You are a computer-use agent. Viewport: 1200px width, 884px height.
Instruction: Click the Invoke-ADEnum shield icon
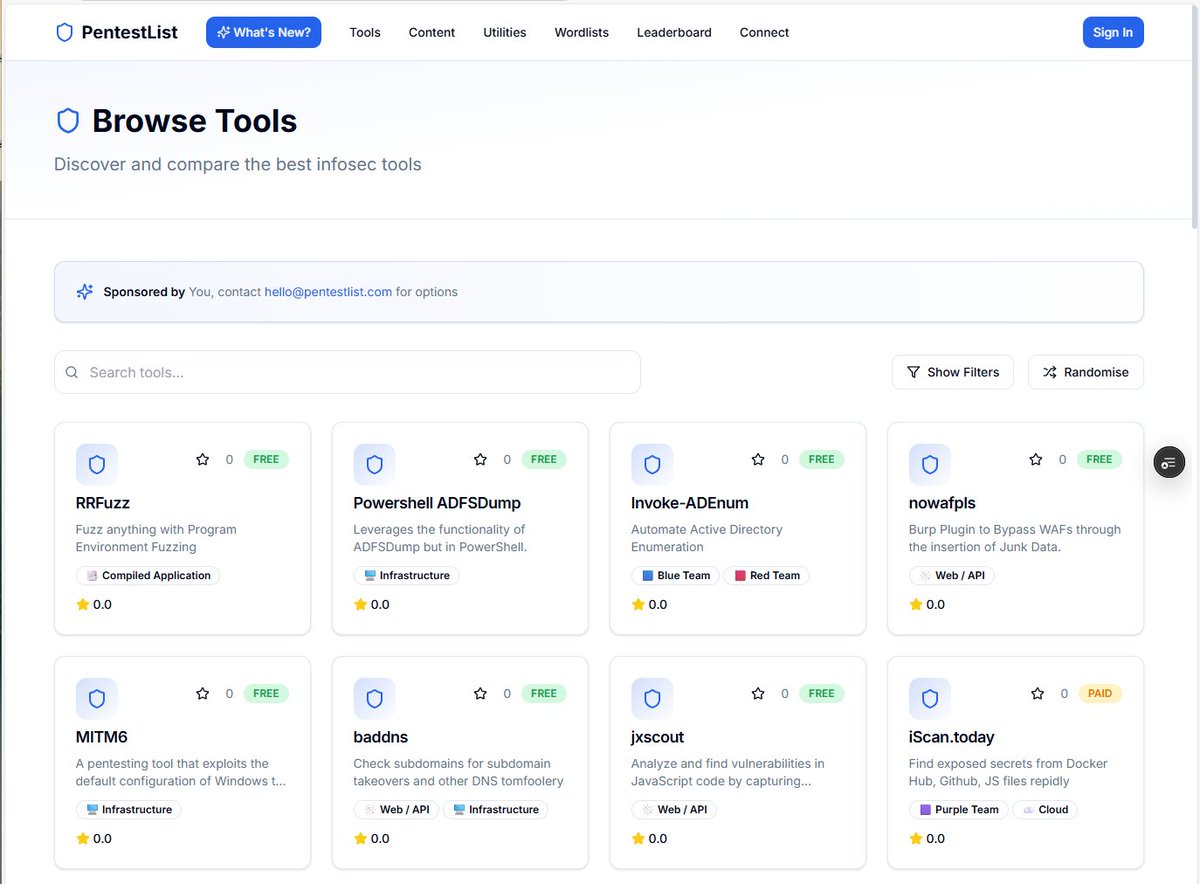652,464
